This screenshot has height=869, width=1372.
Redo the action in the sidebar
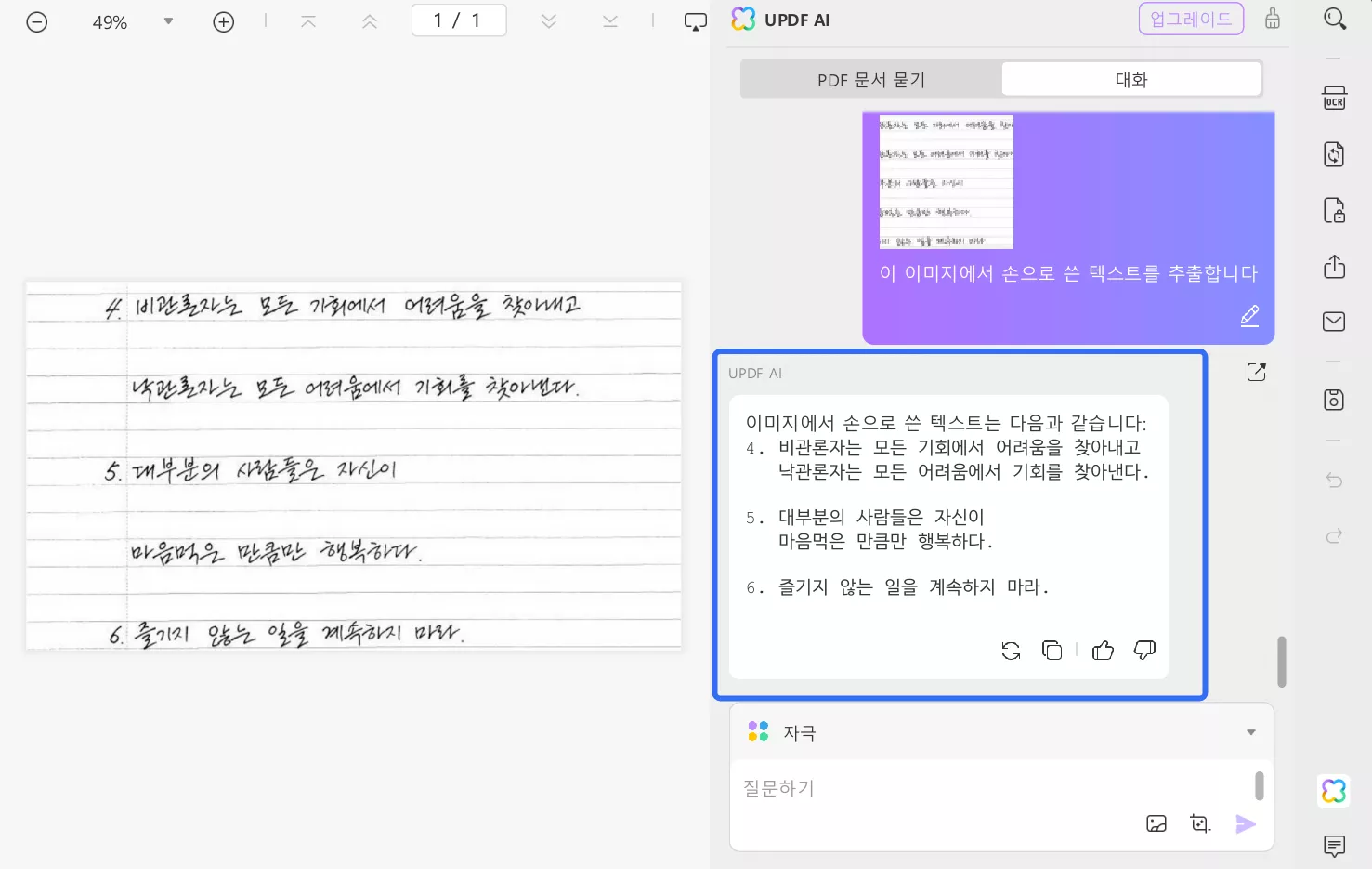(1334, 535)
